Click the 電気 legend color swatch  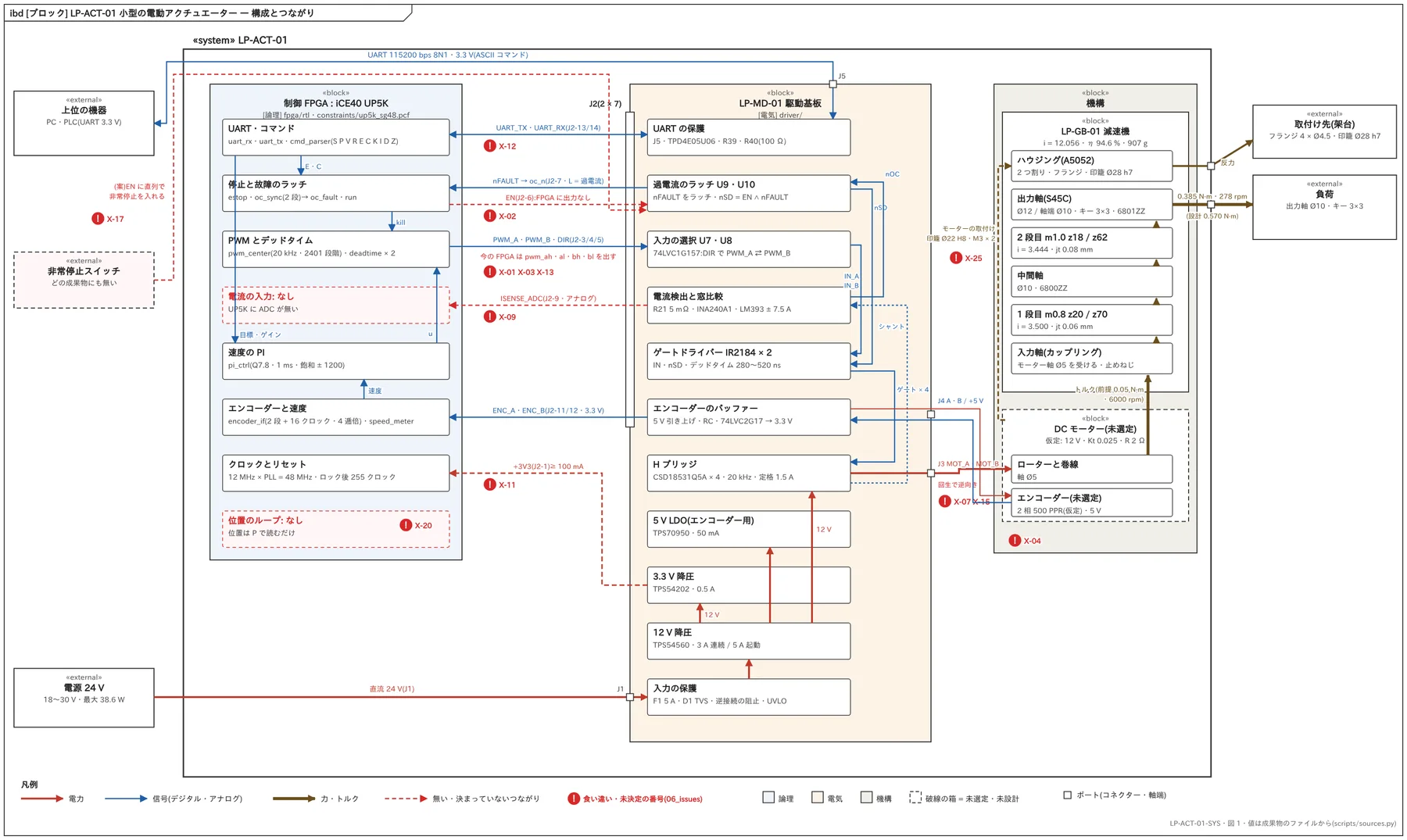(x=818, y=798)
